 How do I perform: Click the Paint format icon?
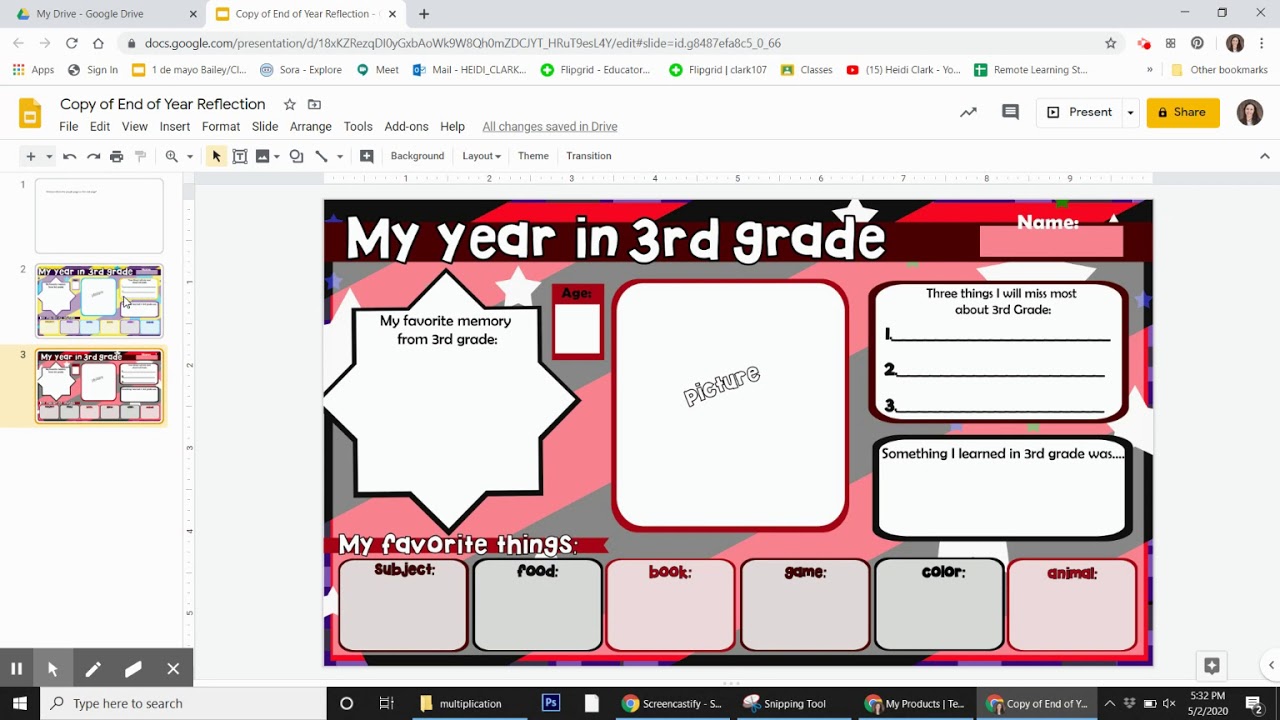point(141,156)
